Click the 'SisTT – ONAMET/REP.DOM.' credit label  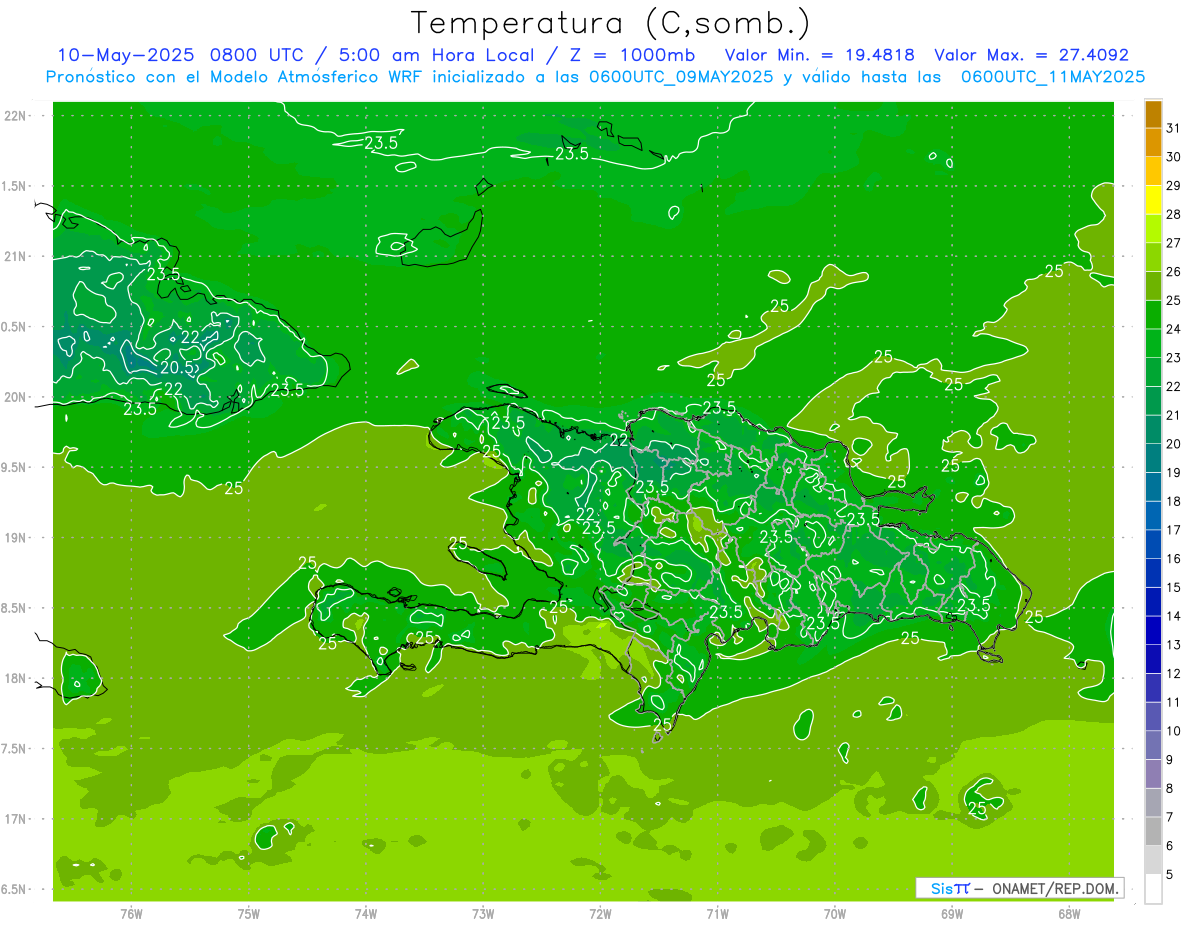tap(1020, 888)
